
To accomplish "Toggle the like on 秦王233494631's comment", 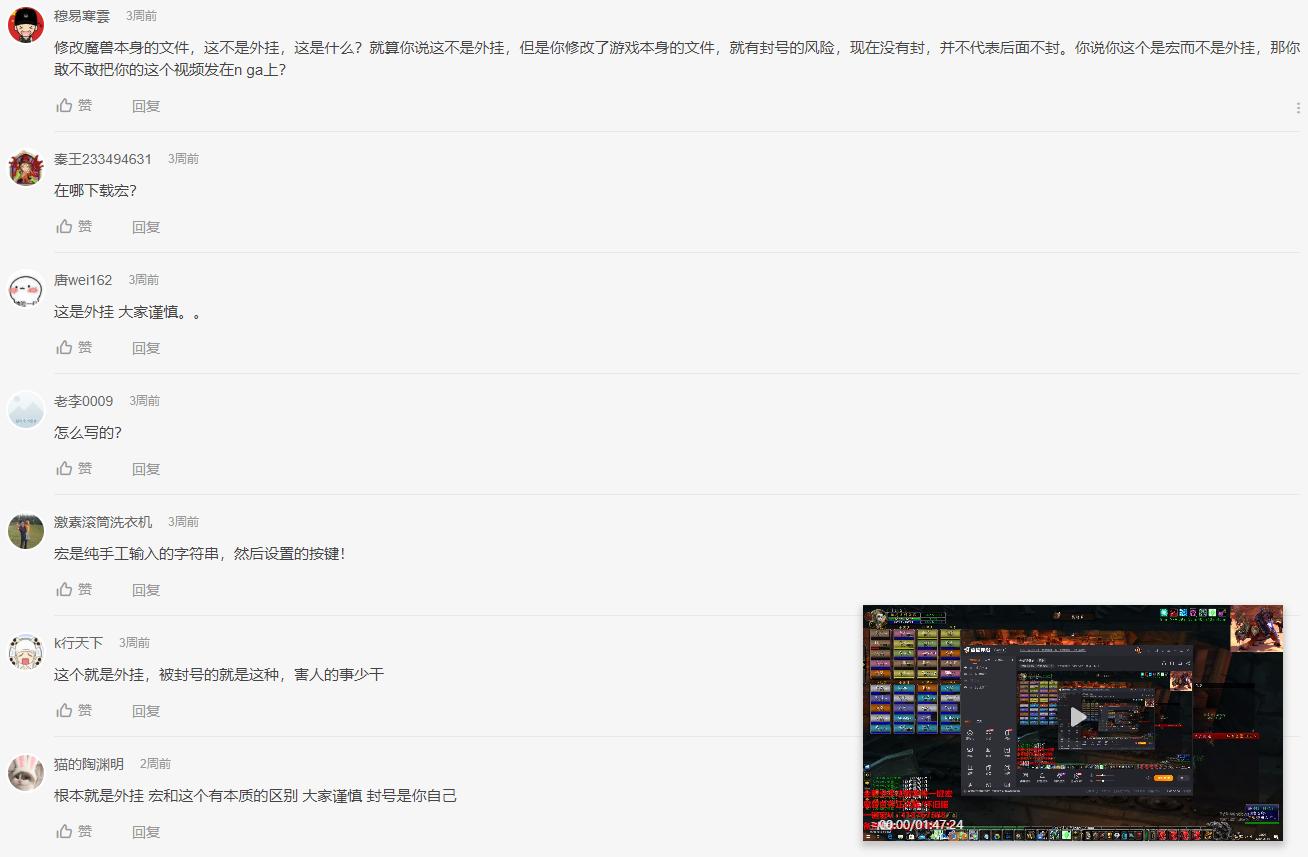I will (64, 226).
